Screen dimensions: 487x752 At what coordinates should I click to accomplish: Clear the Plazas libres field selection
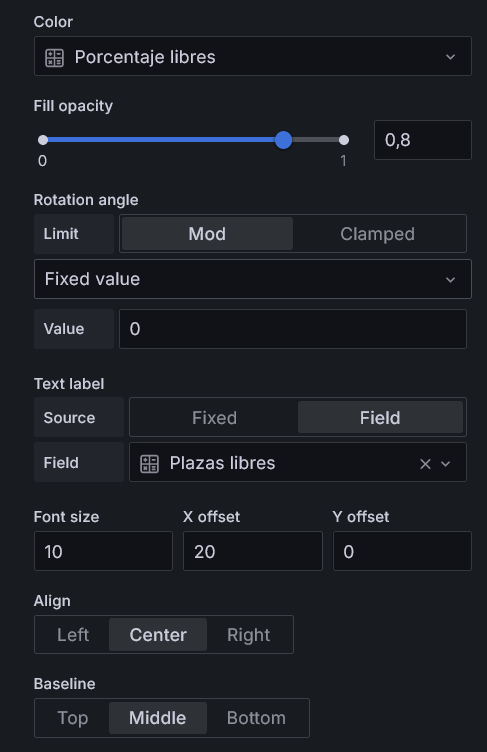point(425,464)
